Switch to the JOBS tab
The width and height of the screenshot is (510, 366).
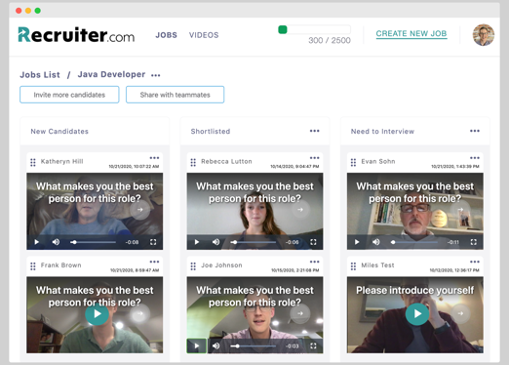[166, 35]
